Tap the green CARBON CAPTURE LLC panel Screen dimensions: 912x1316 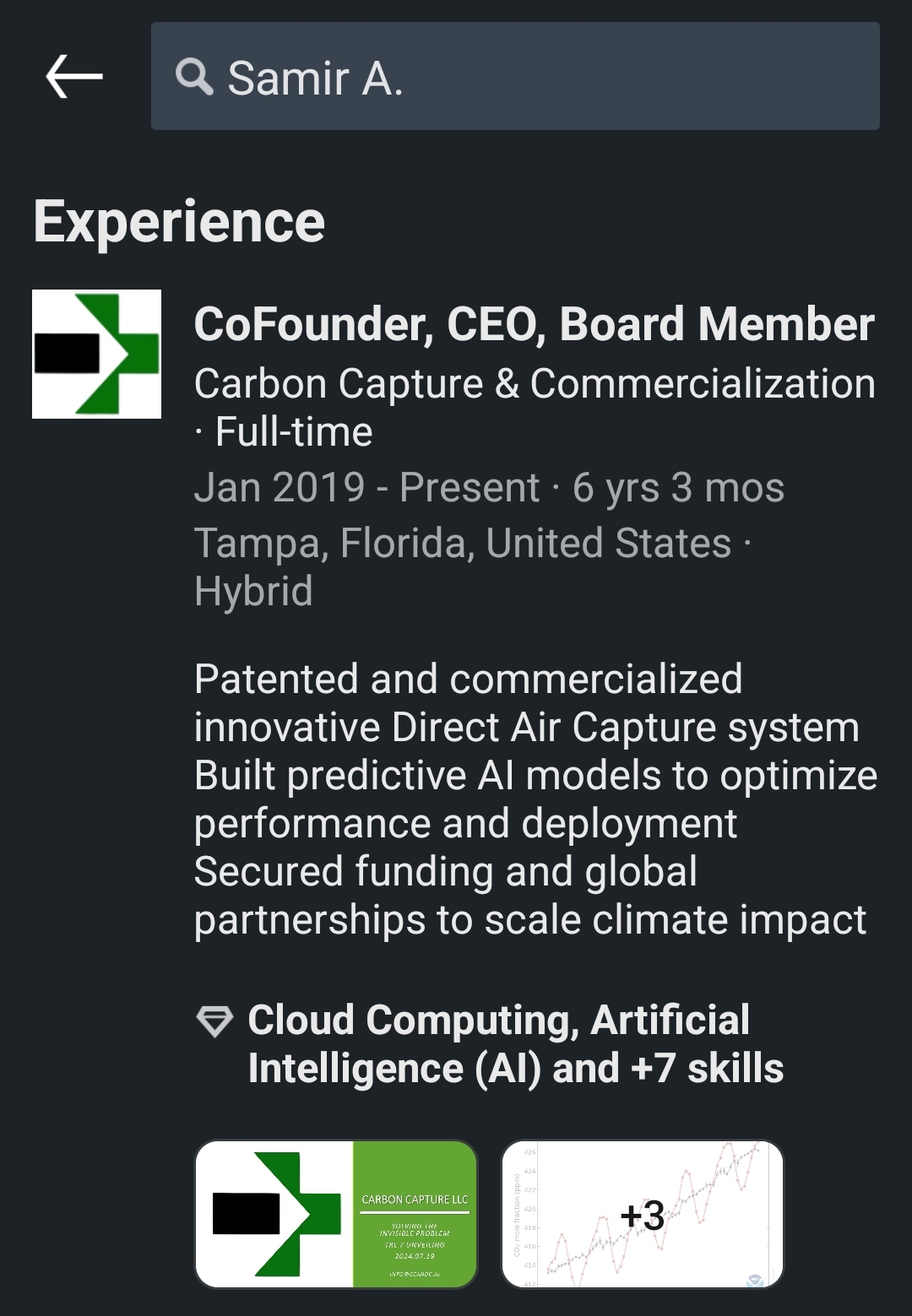click(415, 1214)
